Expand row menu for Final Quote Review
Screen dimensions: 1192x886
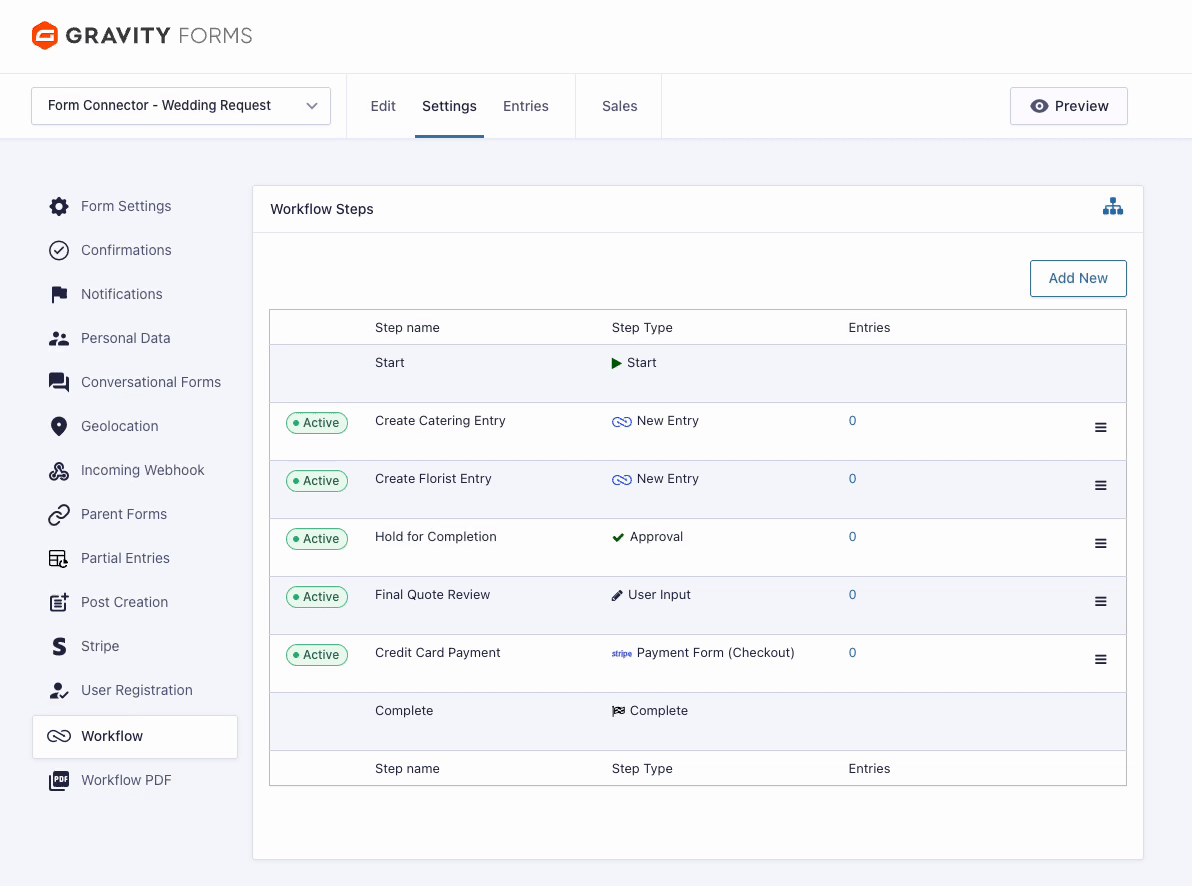point(1100,602)
